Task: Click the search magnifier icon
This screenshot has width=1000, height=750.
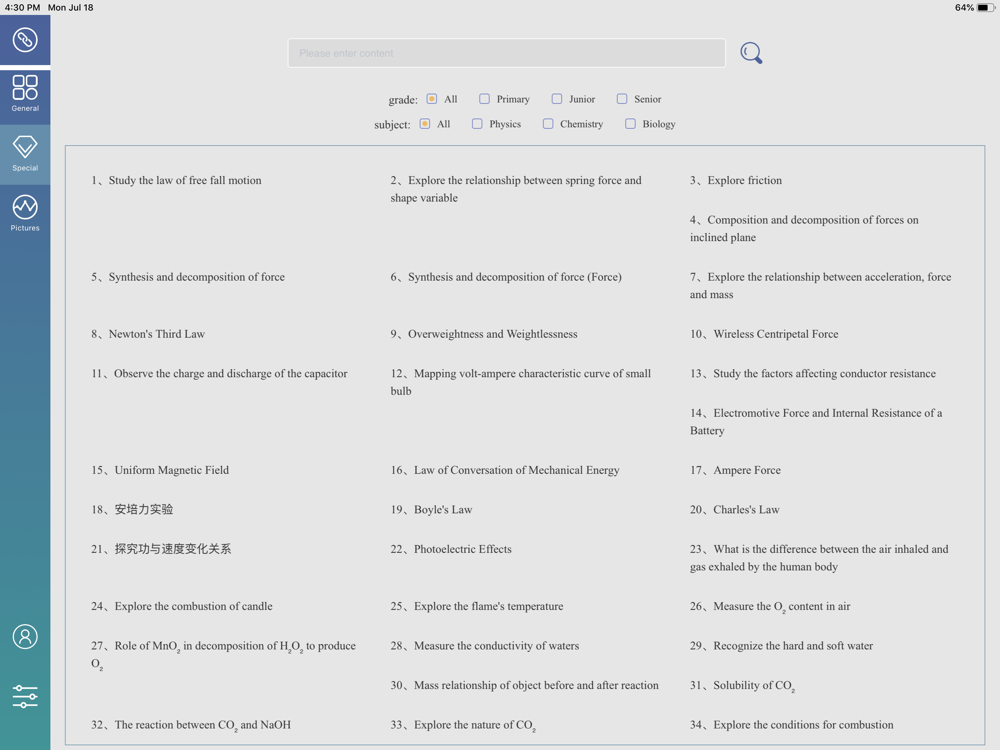Action: tap(751, 53)
